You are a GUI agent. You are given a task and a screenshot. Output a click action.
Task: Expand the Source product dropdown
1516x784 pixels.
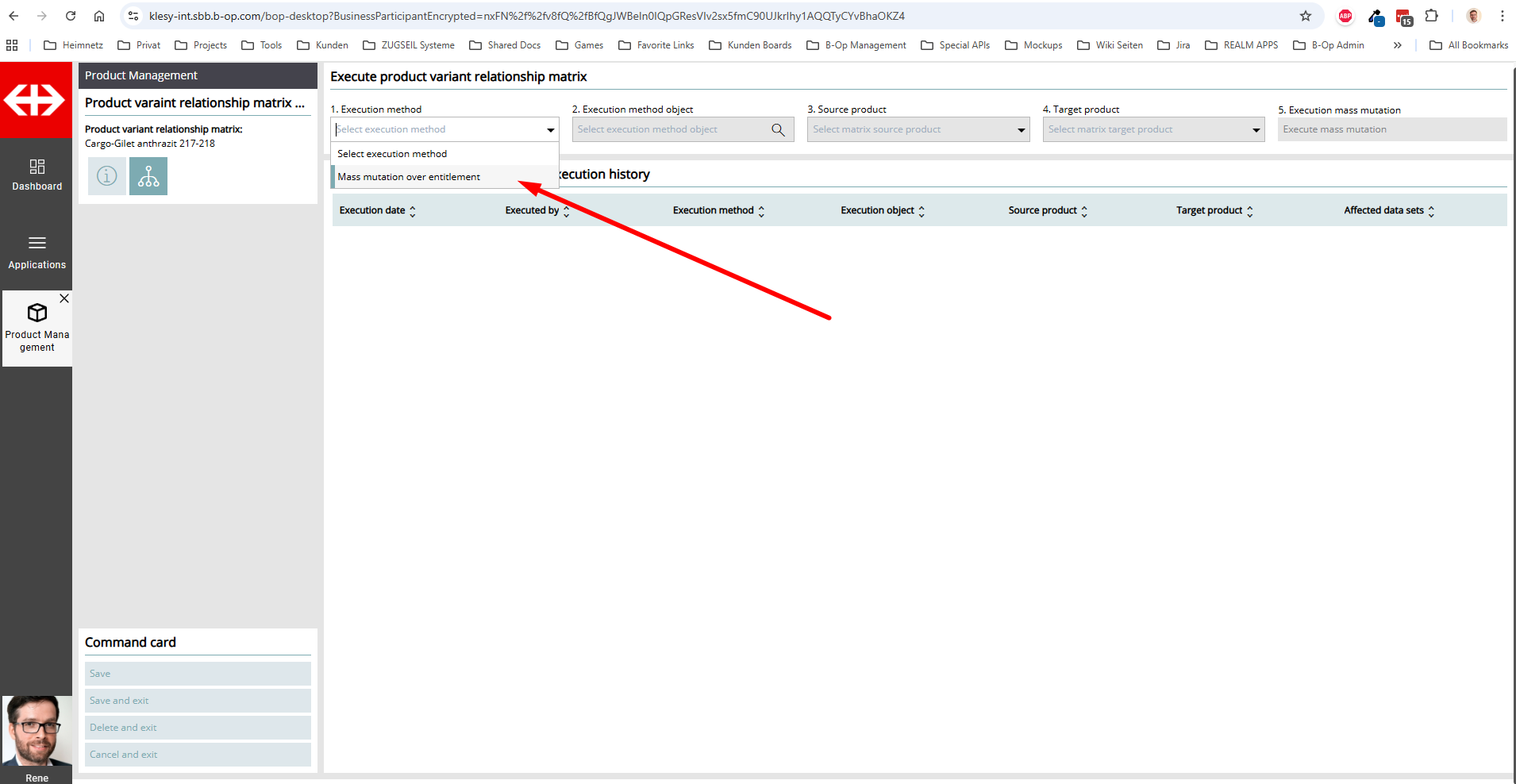[x=1021, y=130]
